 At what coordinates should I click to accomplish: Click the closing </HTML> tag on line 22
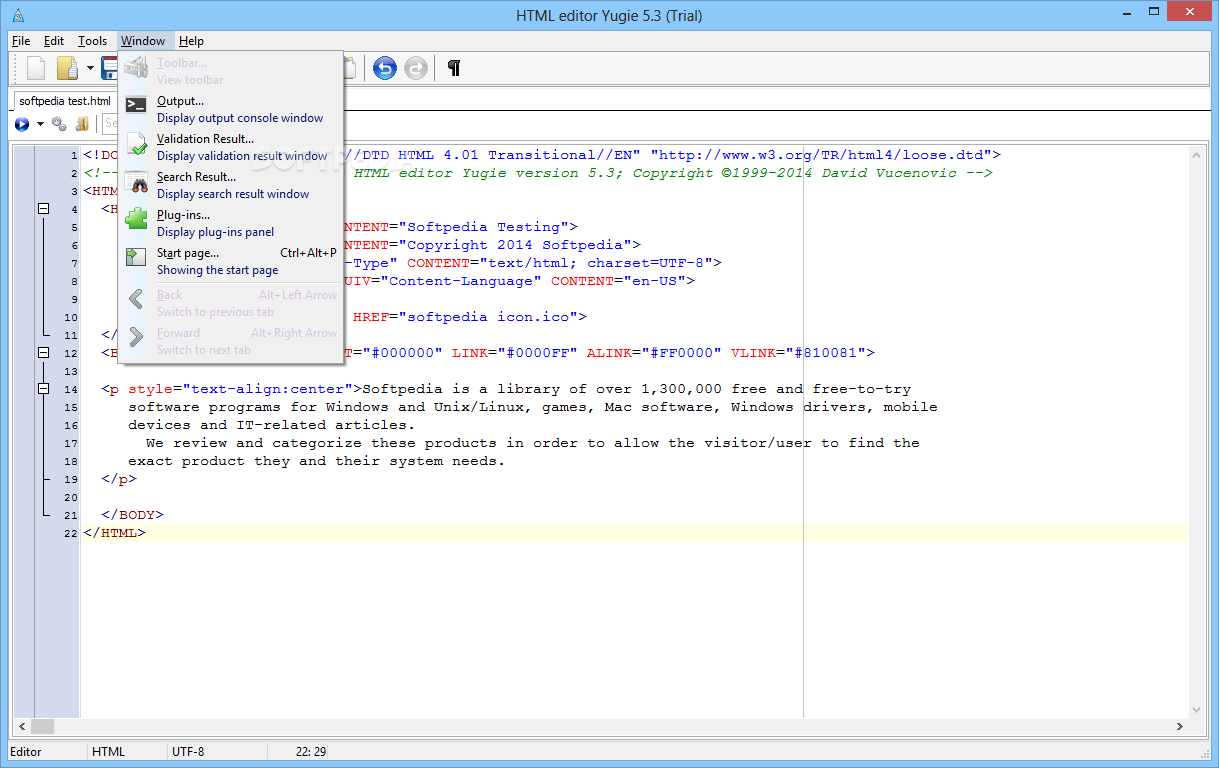tap(114, 533)
